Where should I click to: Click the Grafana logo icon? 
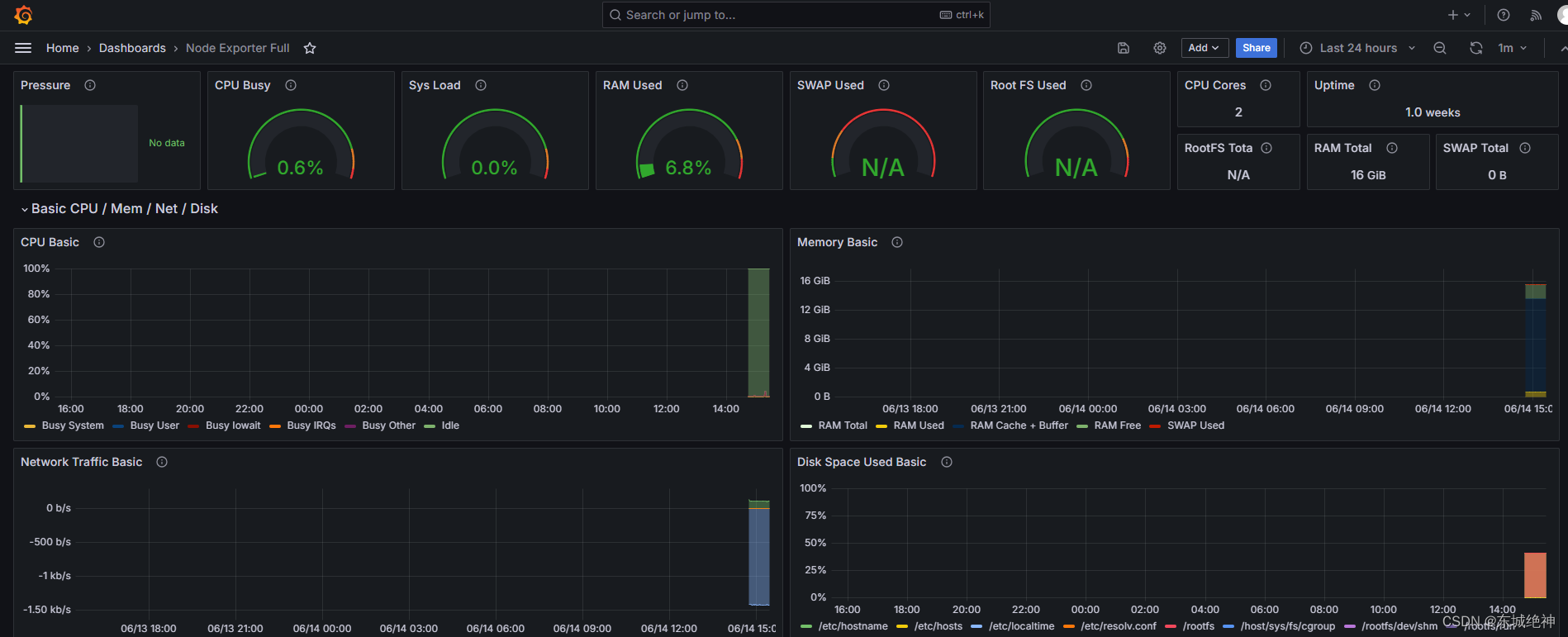[x=23, y=15]
